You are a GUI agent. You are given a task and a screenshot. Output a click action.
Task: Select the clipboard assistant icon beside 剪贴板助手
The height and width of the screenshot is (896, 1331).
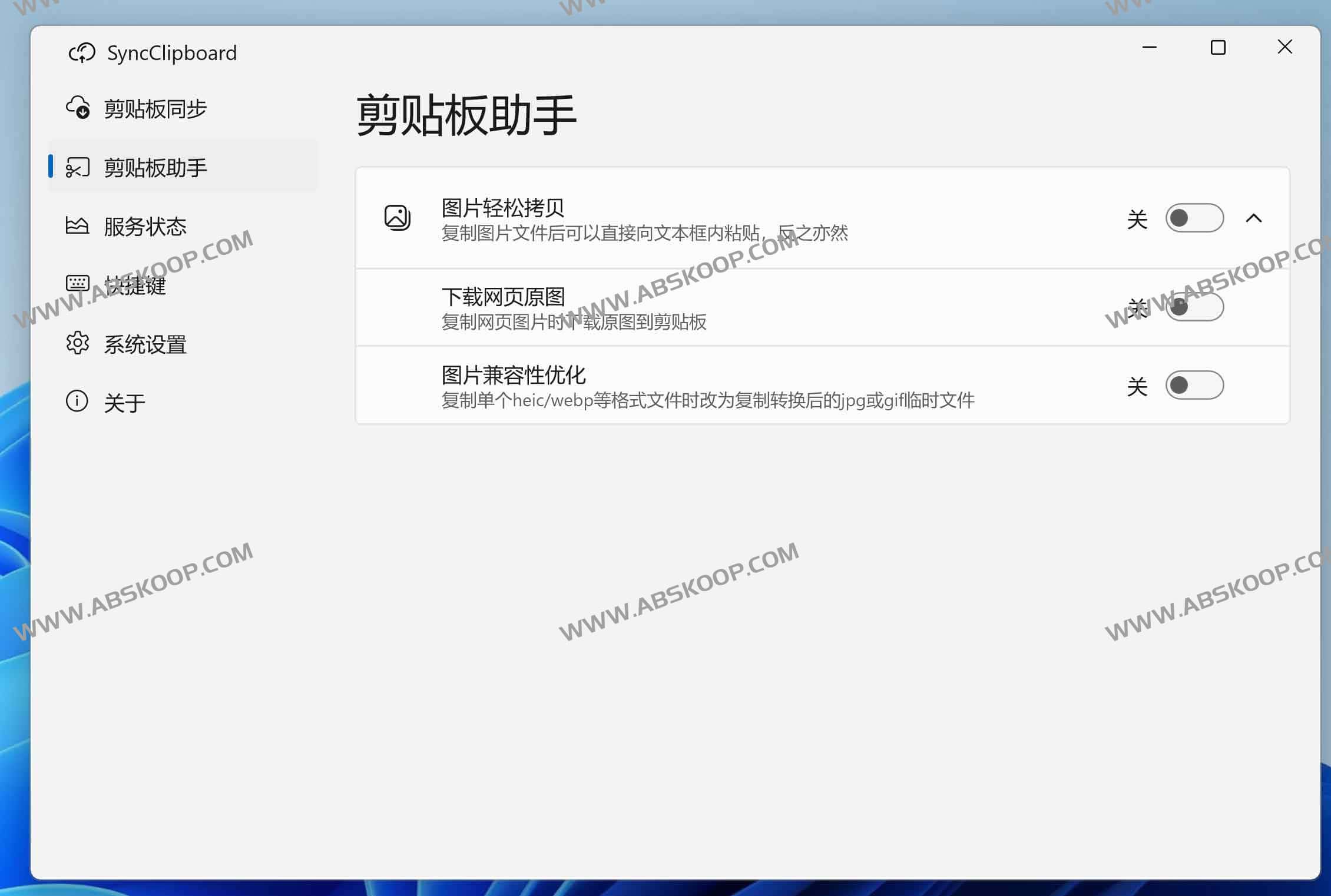79,167
